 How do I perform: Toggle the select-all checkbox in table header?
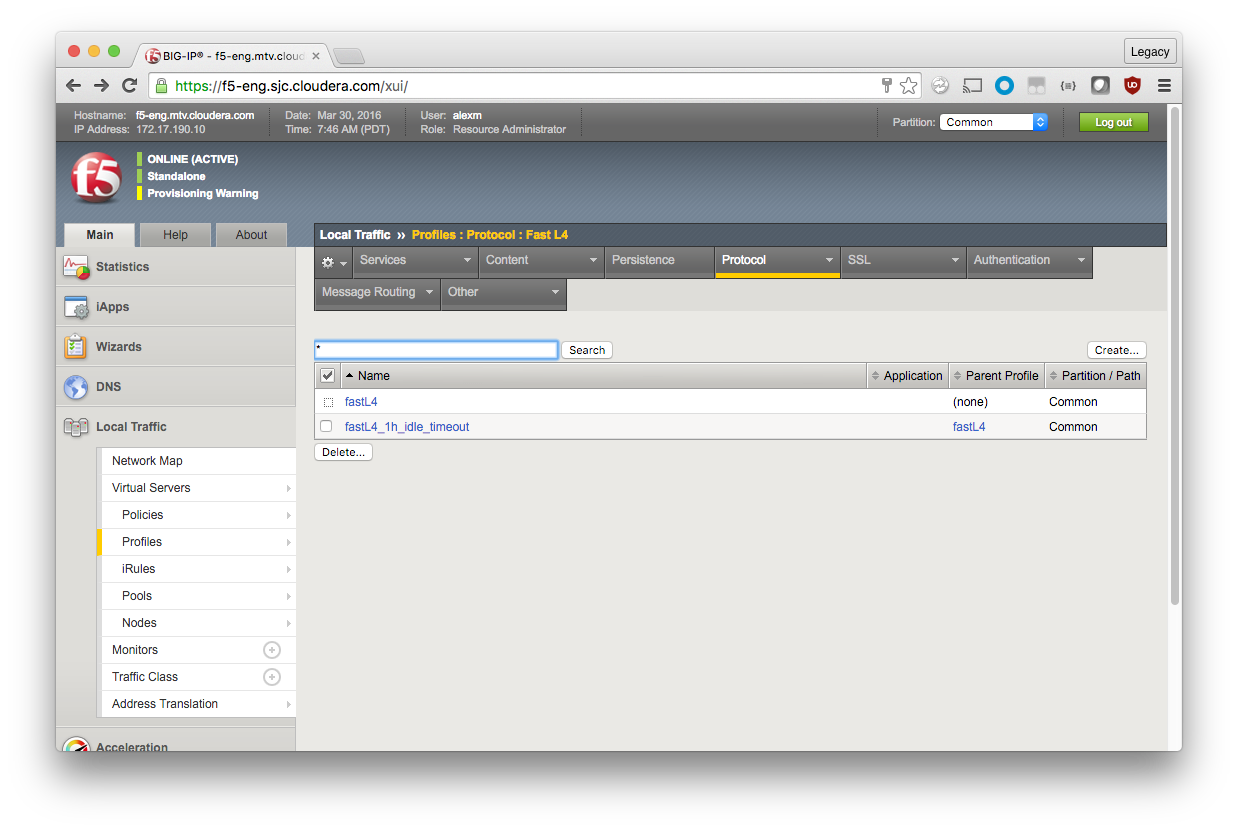pyautogui.click(x=327, y=376)
